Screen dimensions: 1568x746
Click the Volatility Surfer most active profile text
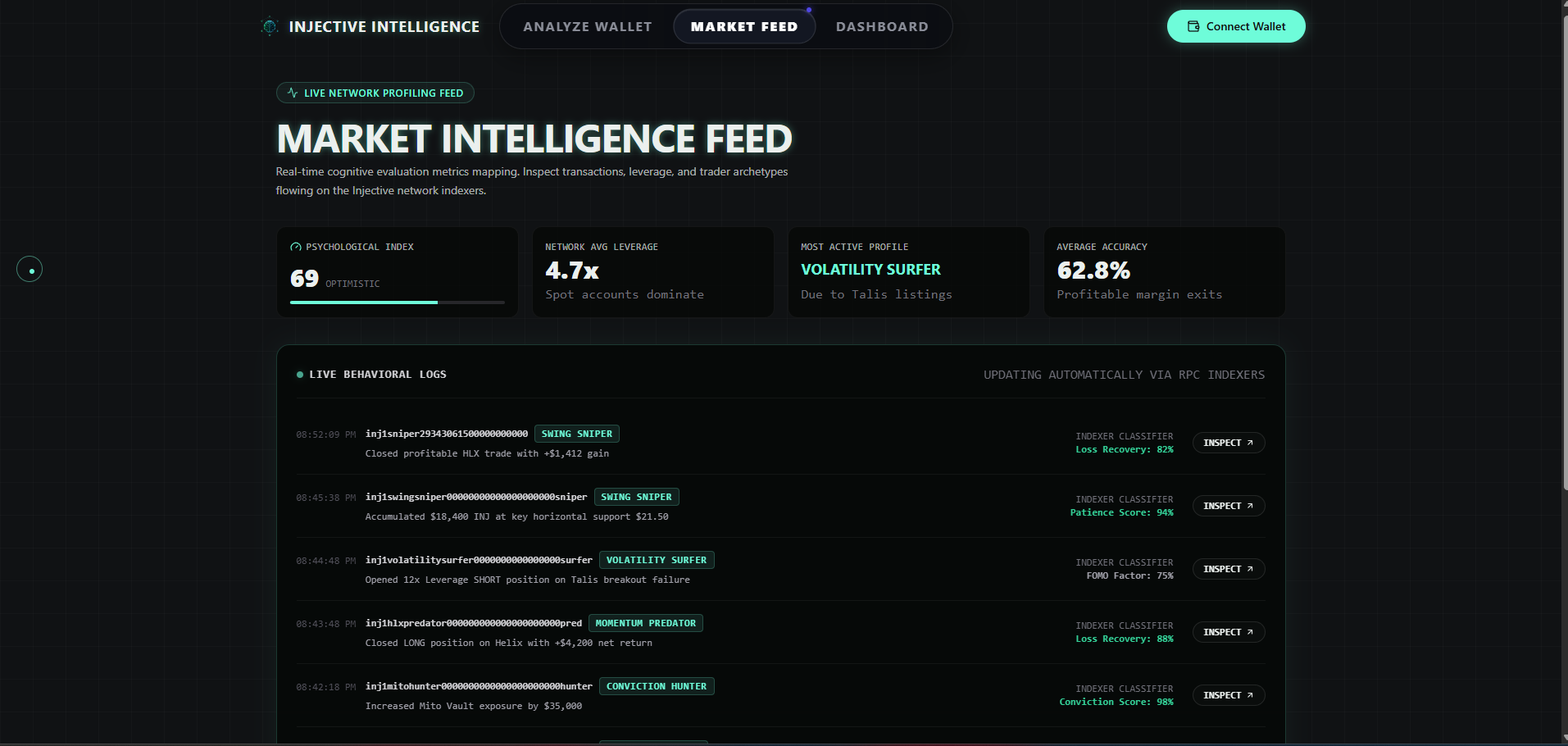870,270
